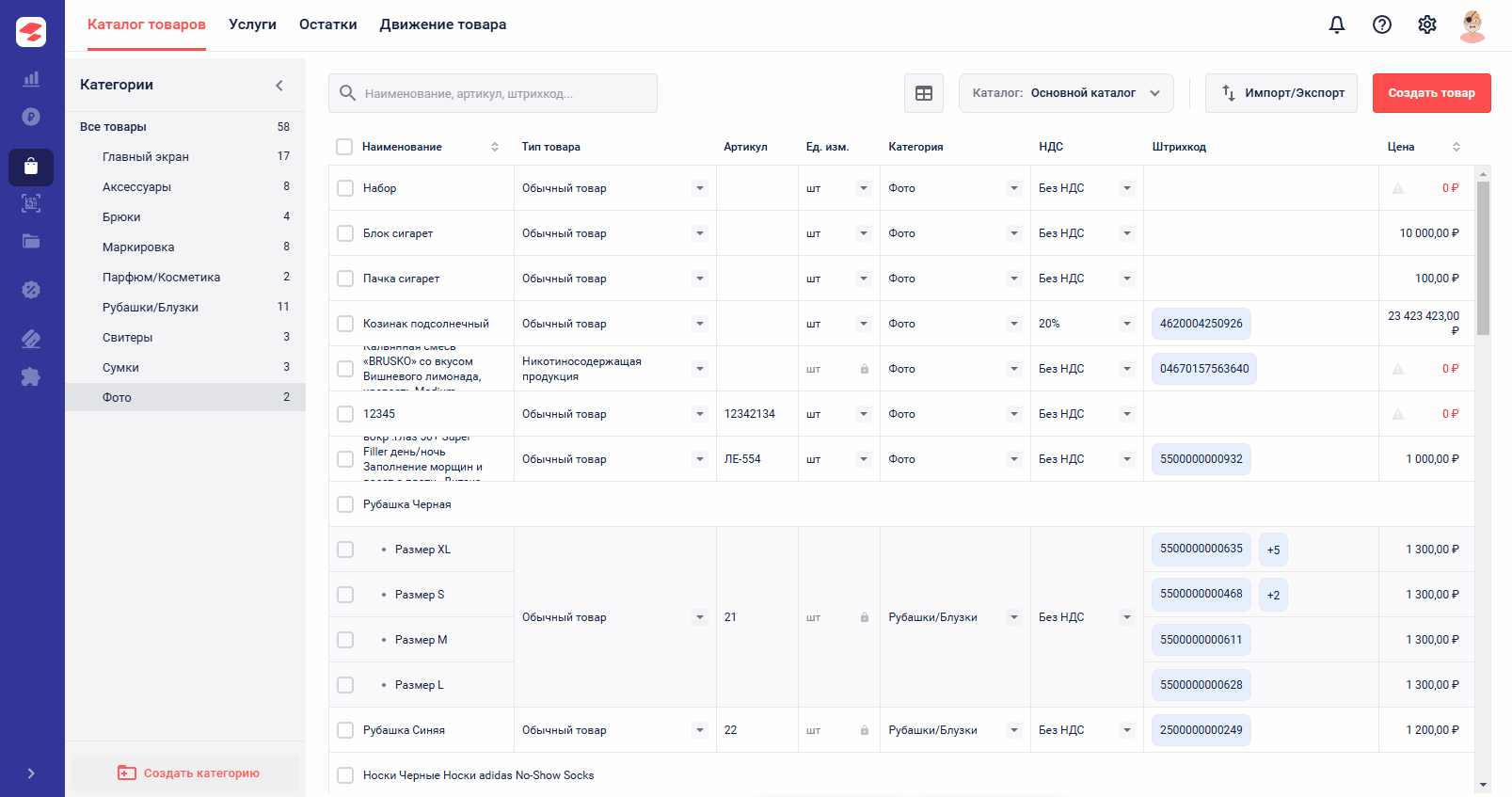
Task: Collapse the Категории panel arrow
Action: pyautogui.click(x=279, y=85)
